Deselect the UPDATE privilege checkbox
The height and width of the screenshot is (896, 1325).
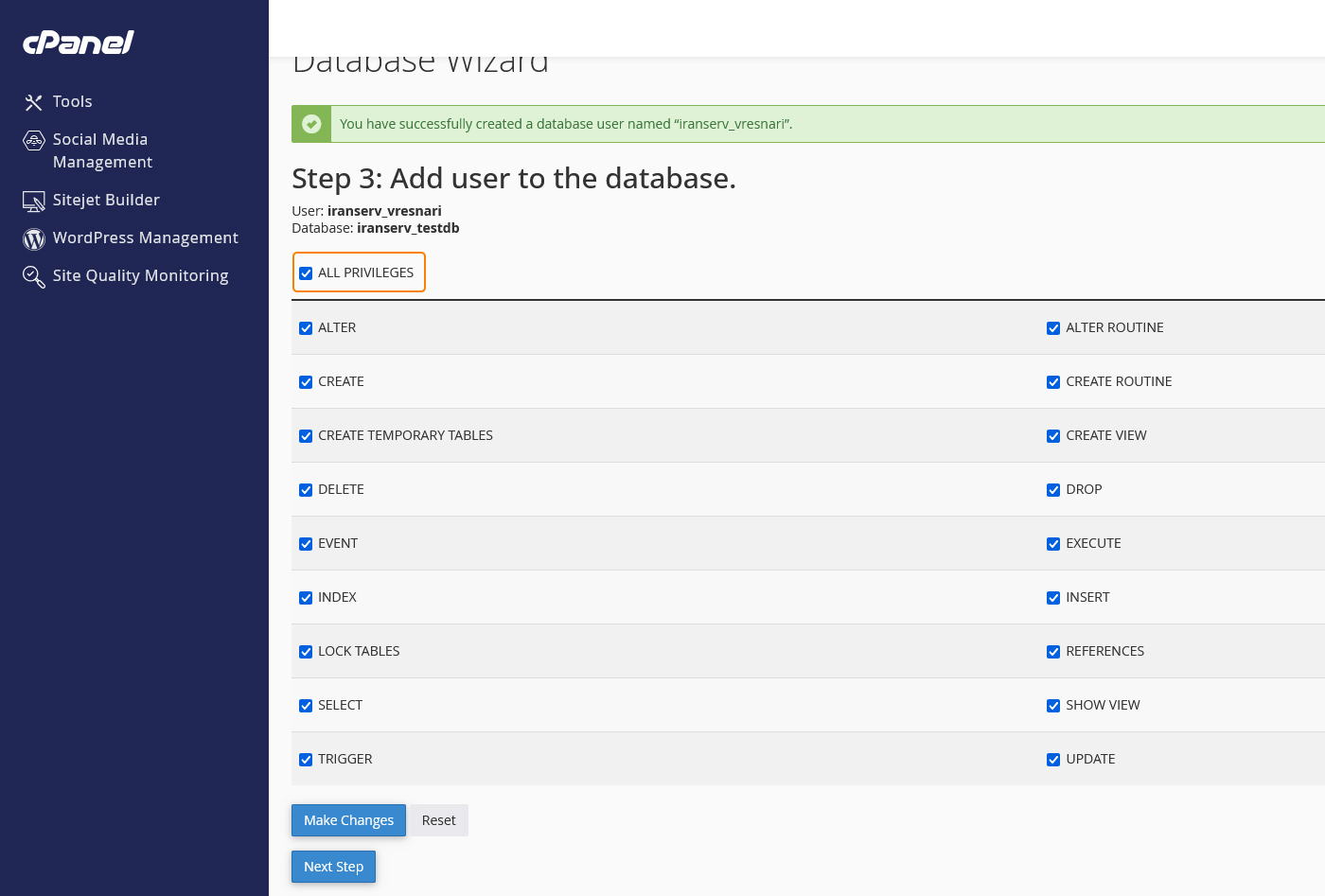coord(1053,760)
